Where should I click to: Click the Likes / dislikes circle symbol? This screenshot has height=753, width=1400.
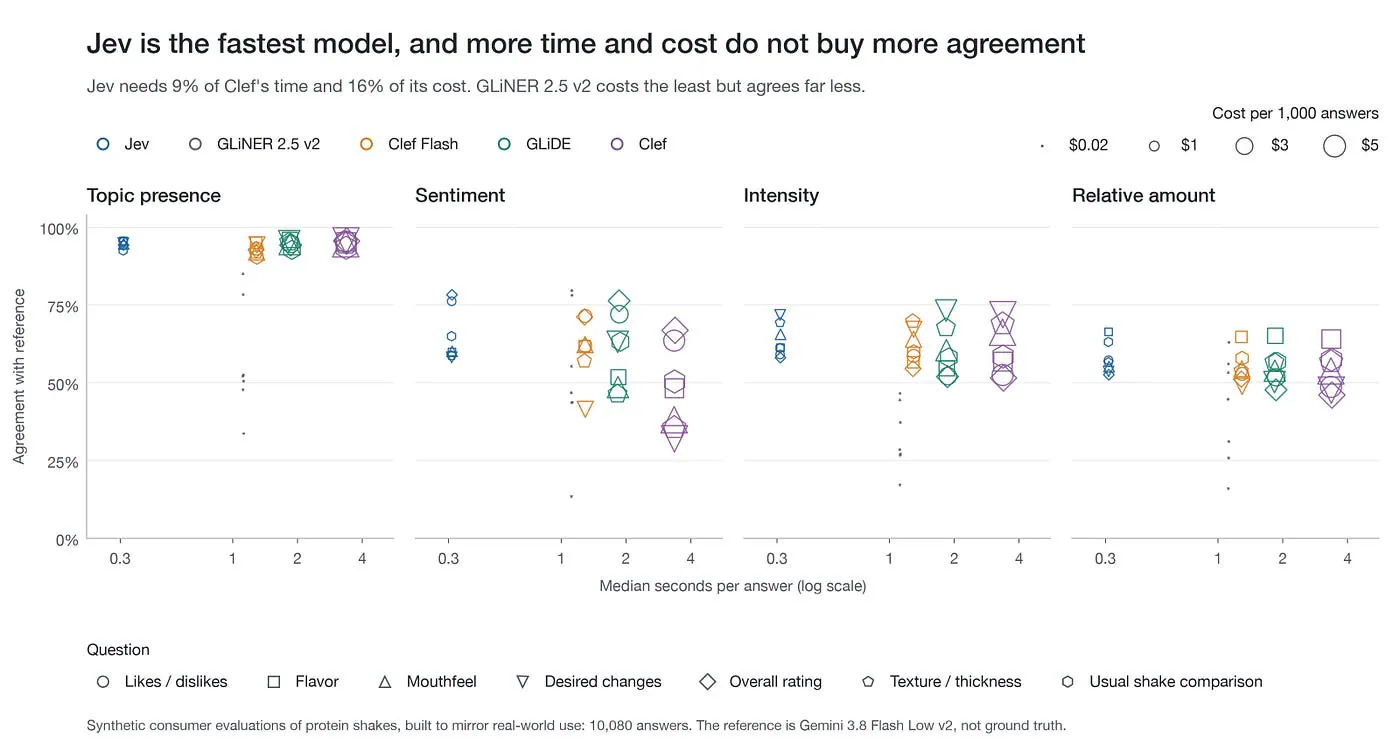[x=103, y=682]
